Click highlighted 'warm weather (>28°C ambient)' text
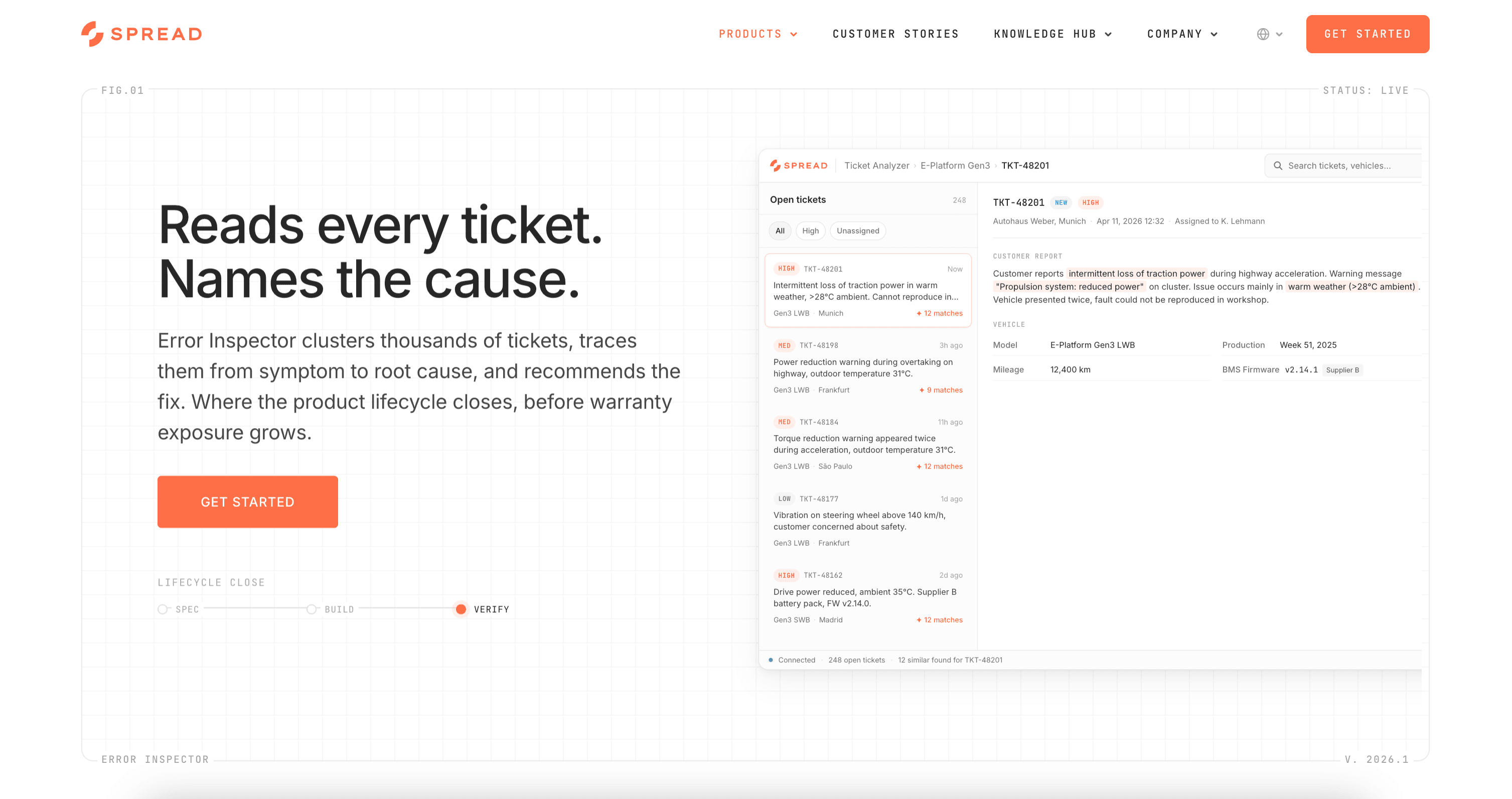 pos(1351,287)
